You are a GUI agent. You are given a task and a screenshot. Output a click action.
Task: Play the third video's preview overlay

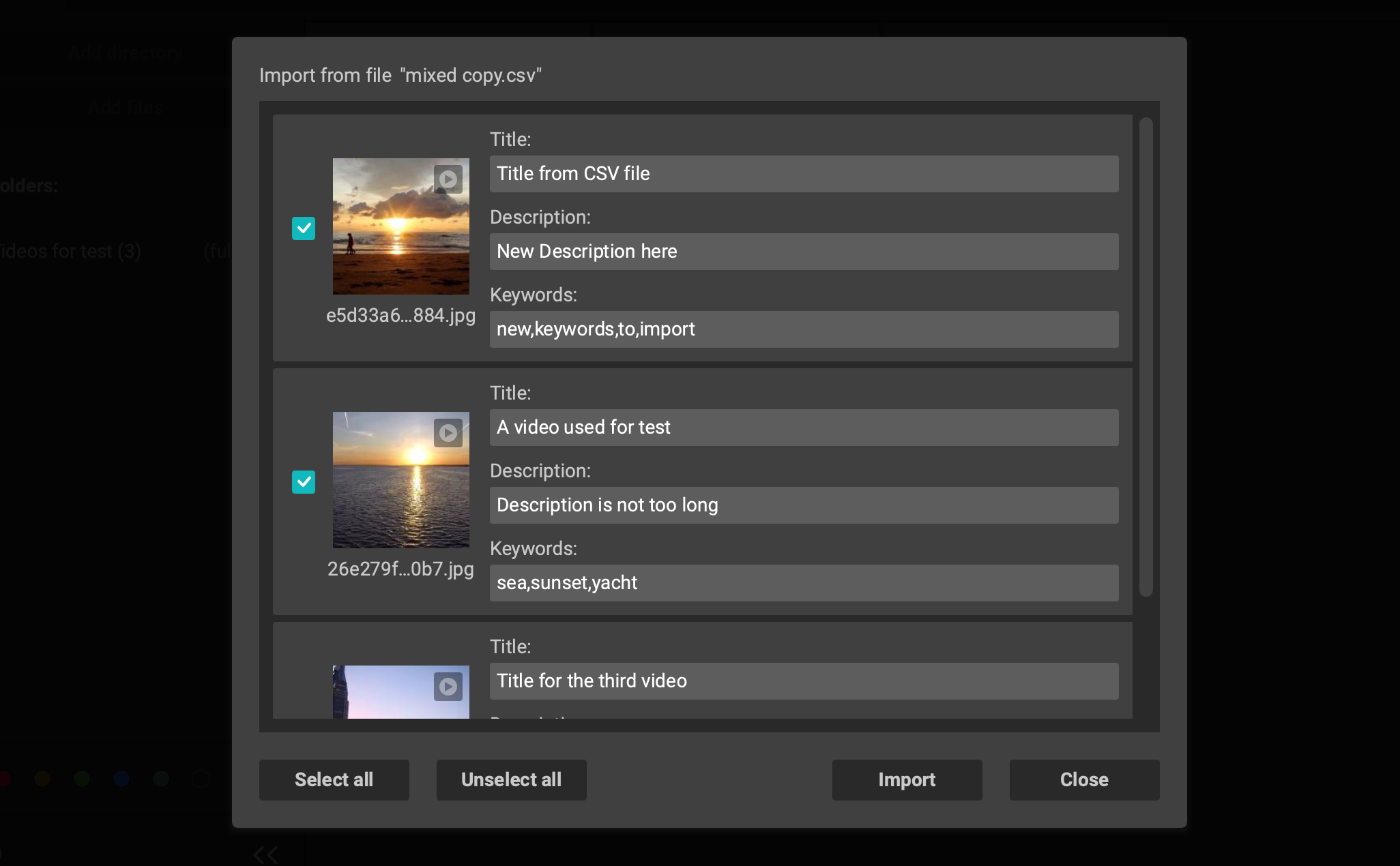click(x=448, y=687)
